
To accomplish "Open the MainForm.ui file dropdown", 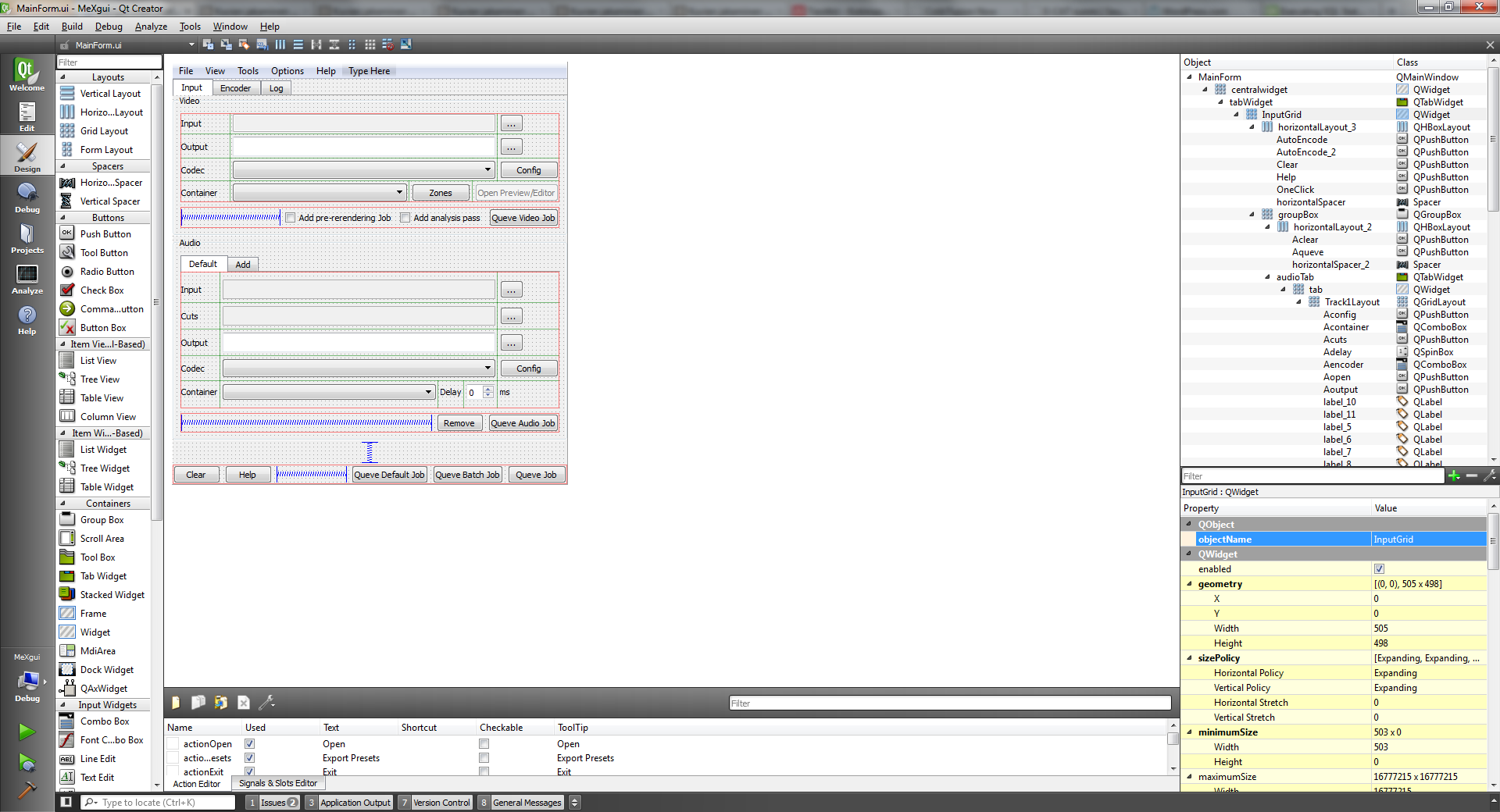I will pyautogui.click(x=191, y=45).
